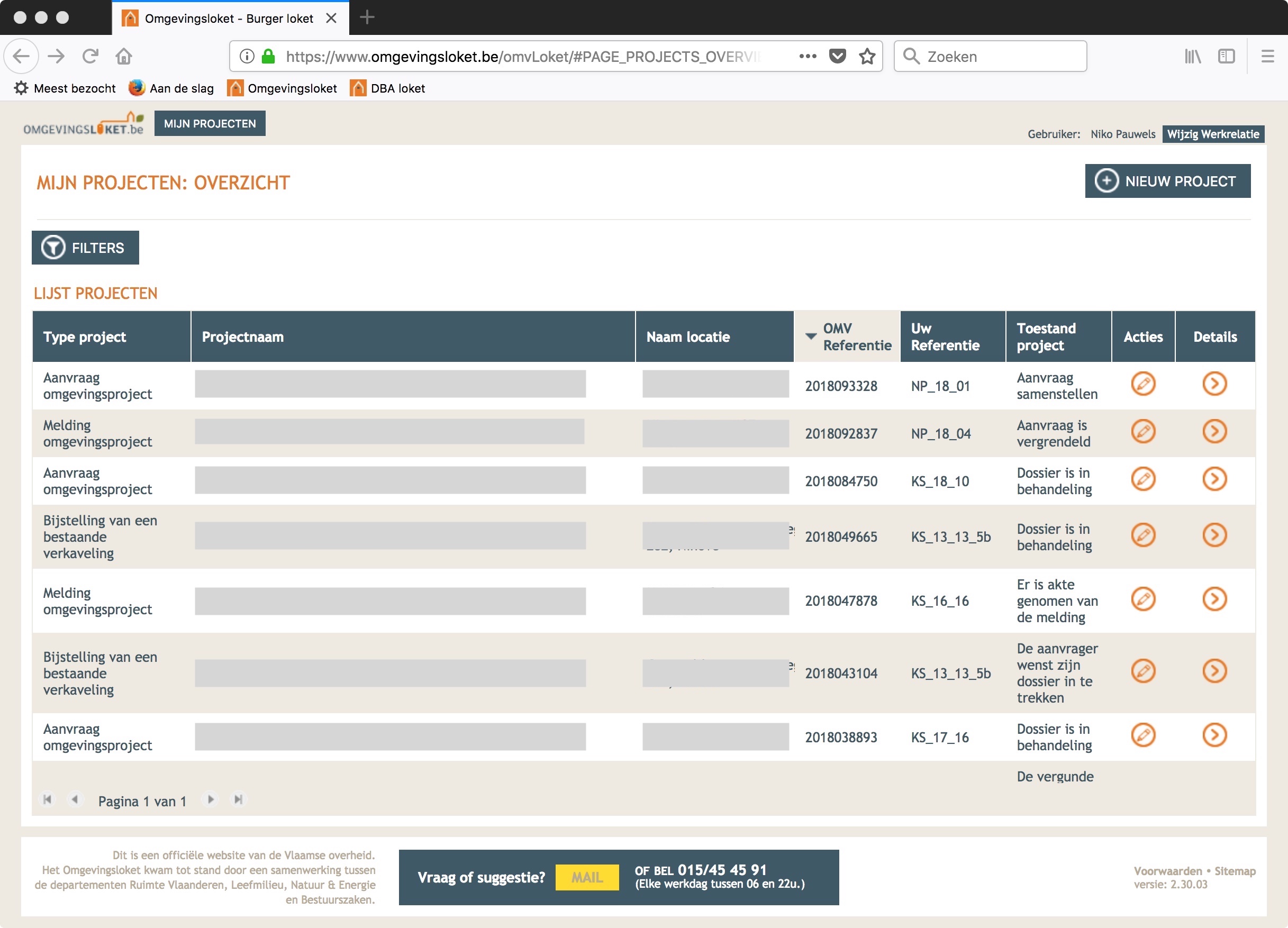1288x928 pixels.
Task: Click the browser forward arrow
Action: point(56,56)
